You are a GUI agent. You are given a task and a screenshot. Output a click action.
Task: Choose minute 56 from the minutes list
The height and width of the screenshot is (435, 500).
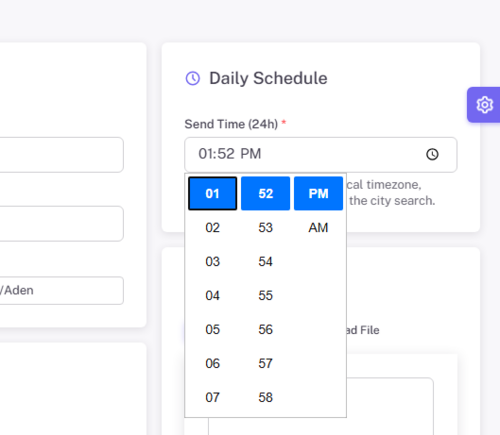(x=265, y=330)
